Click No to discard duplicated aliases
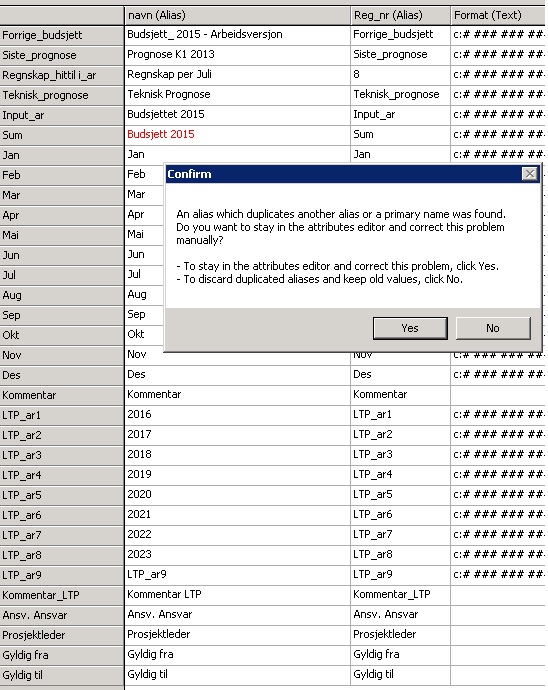 [x=493, y=328]
